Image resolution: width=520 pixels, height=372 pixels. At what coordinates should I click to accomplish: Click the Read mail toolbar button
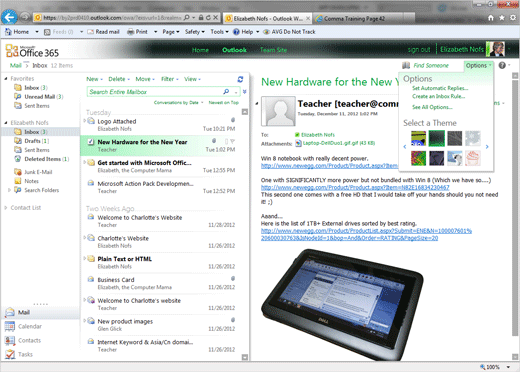(103, 32)
